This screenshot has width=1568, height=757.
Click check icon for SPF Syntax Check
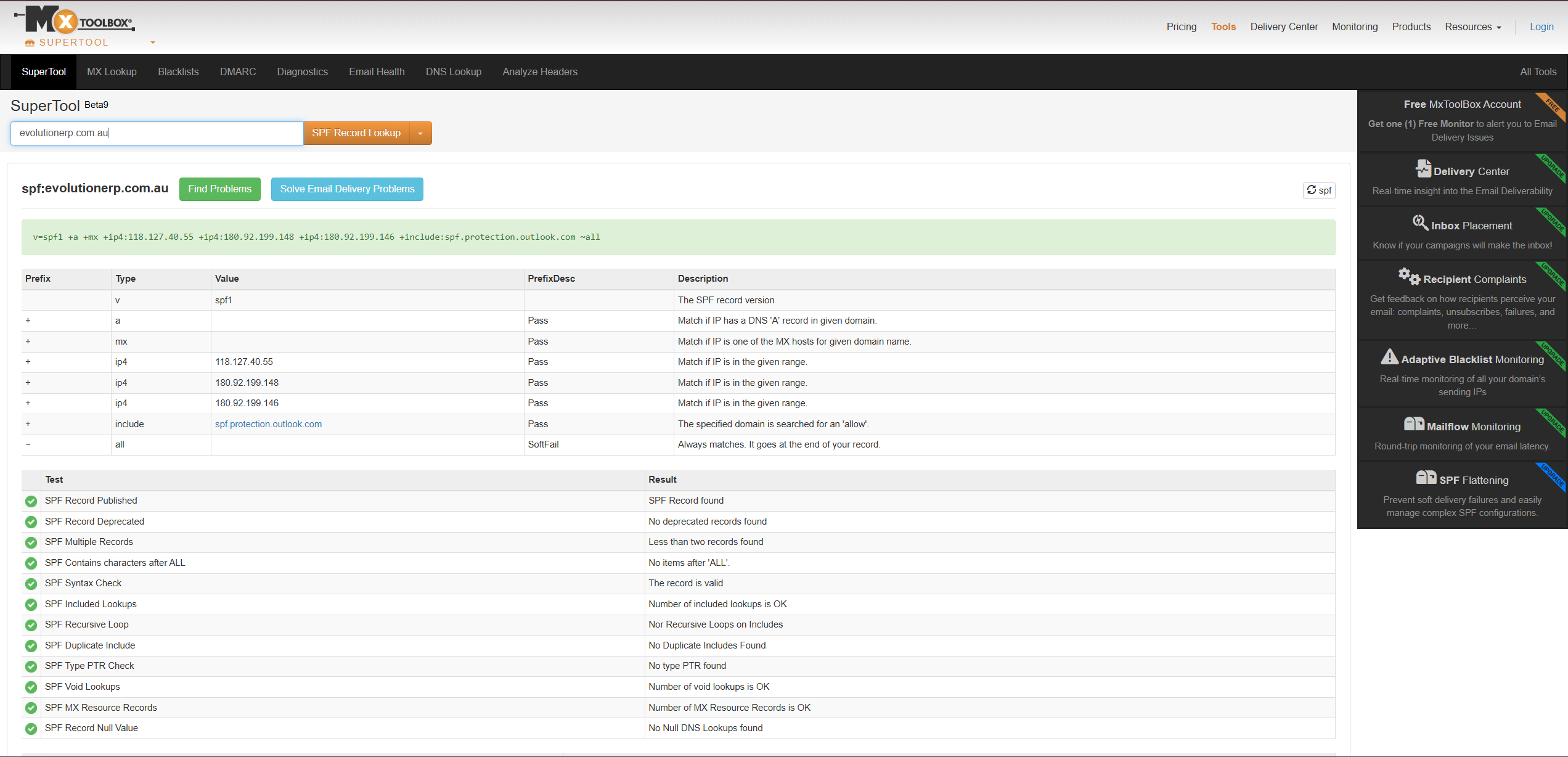(31, 584)
